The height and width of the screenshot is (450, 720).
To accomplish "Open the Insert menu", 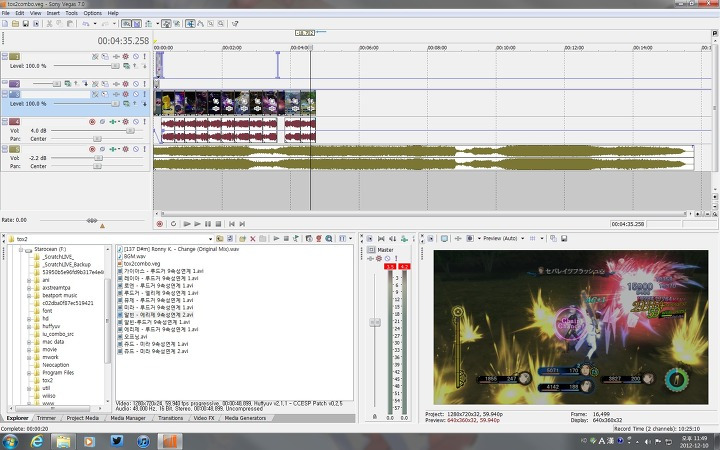I will click(53, 13).
